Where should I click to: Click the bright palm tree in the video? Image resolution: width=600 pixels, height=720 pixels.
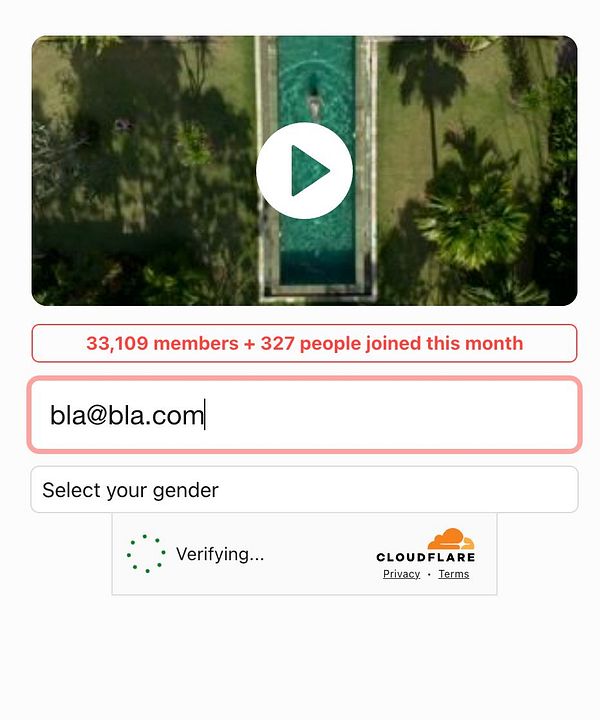pyautogui.click(x=473, y=220)
